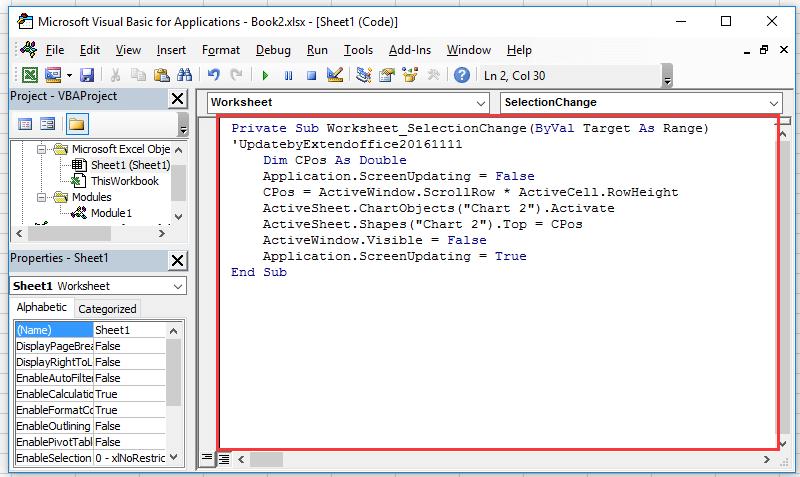Image resolution: width=800 pixels, height=477 pixels.
Task: Click Full Module View button at code window bottom
Action: coord(223,459)
